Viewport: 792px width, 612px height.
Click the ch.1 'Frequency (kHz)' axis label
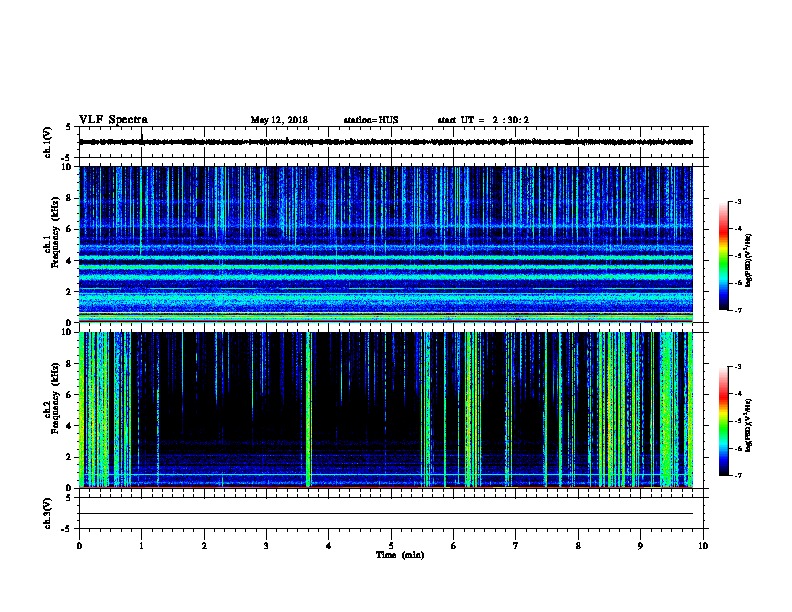pos(55,232)
